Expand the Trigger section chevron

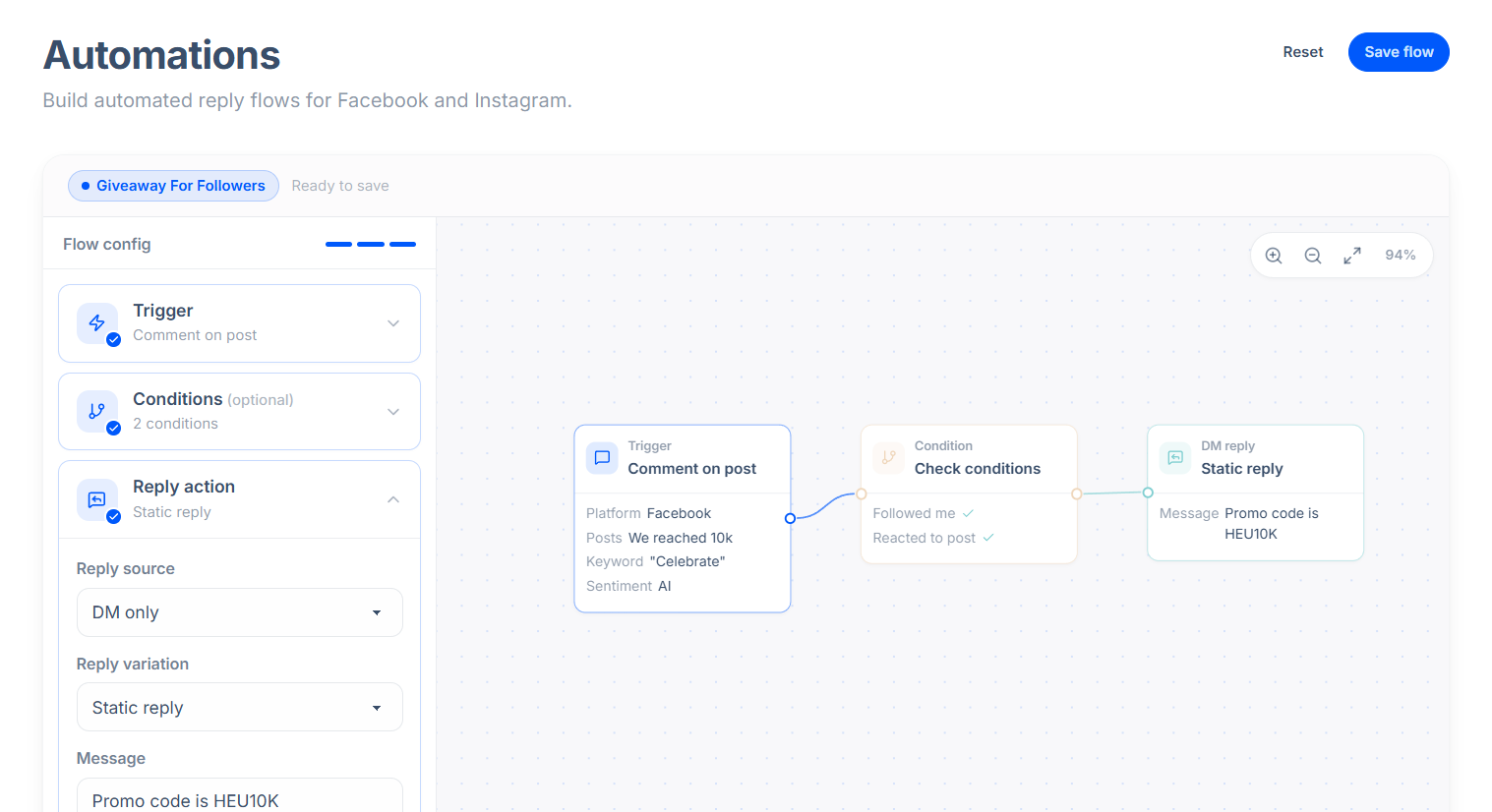click(393, 323)
